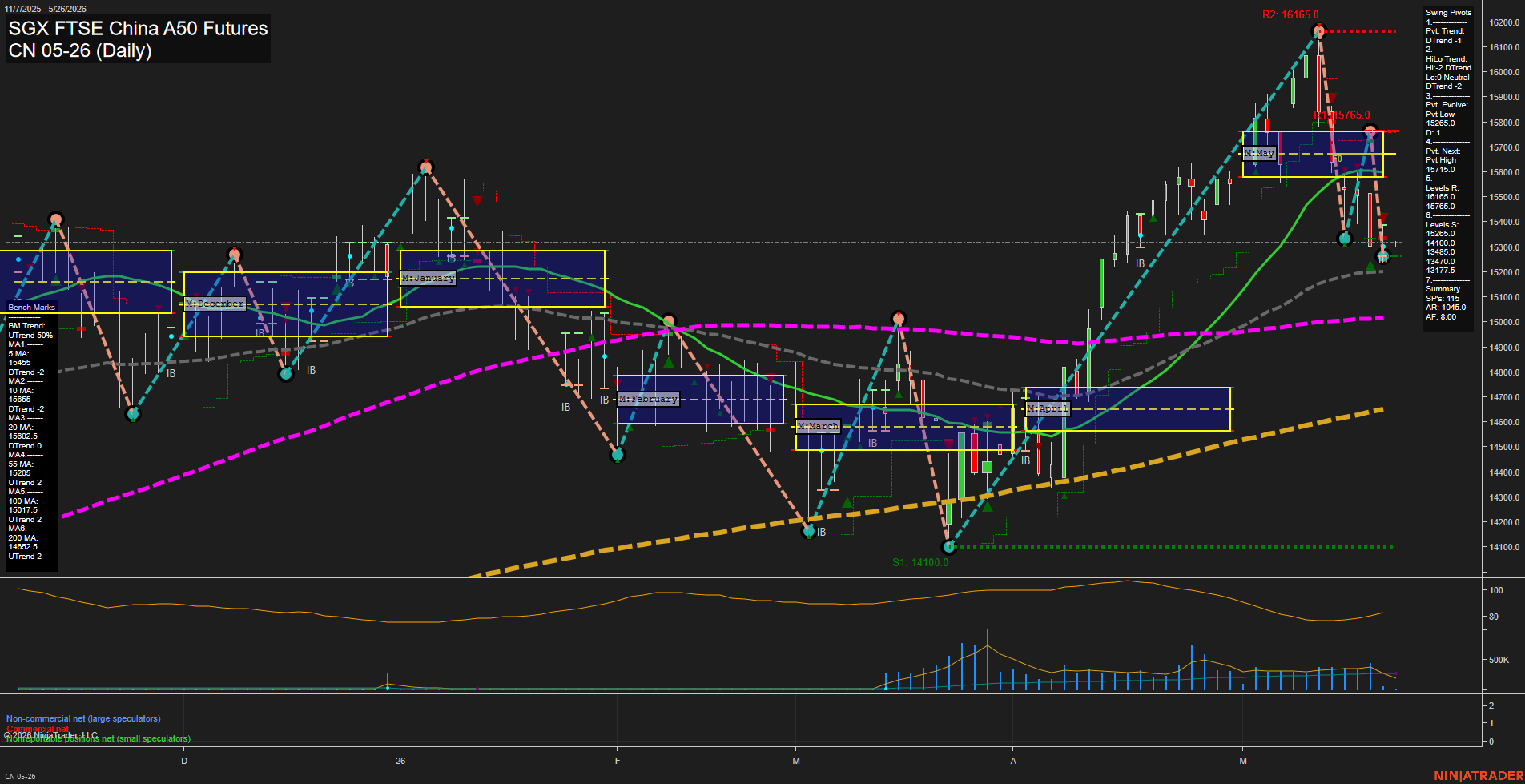This screenshot has height=784, width=1525.
Task: Select the 10 MA value 15655
Action: coord(19,400)
